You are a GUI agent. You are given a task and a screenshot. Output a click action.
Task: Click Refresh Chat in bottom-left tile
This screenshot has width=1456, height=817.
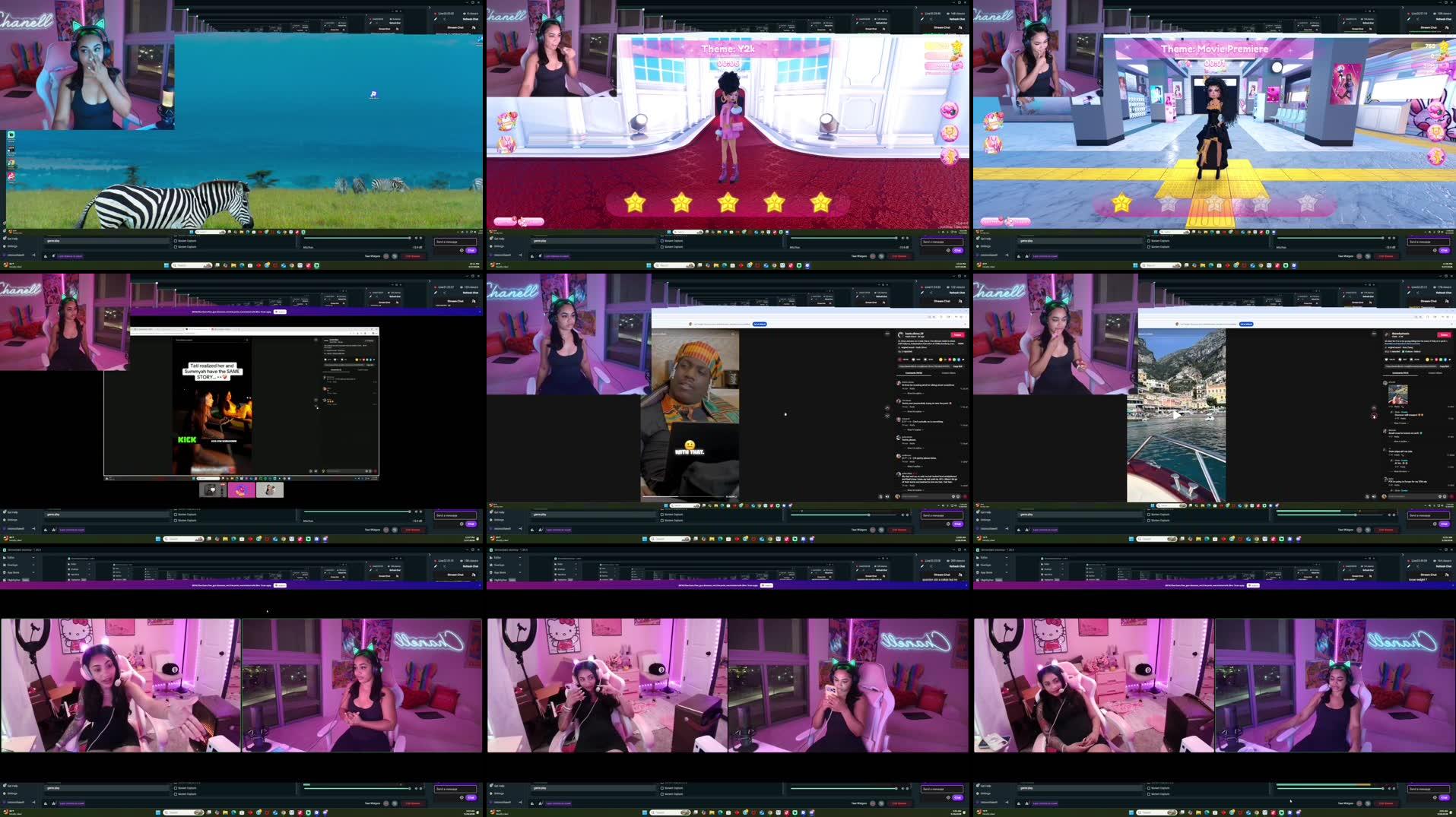(x=471, y=566)
